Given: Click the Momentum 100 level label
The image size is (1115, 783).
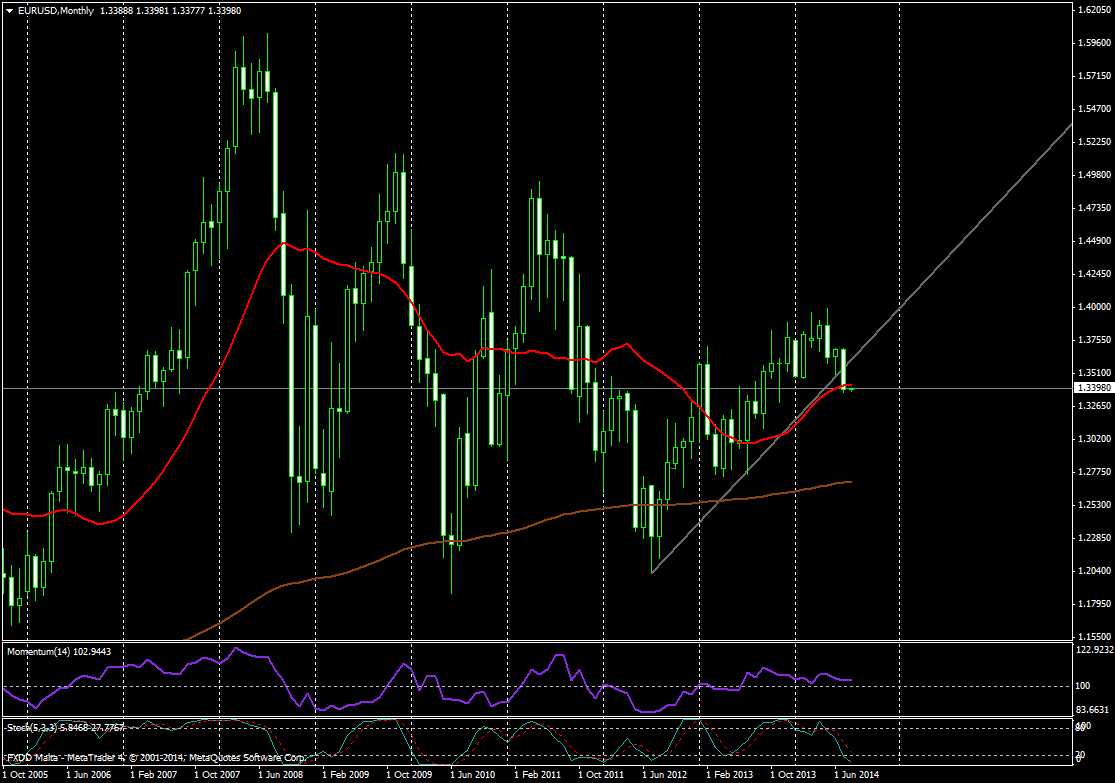Looking at the screenshot, I should click(x=1083, y=686).
